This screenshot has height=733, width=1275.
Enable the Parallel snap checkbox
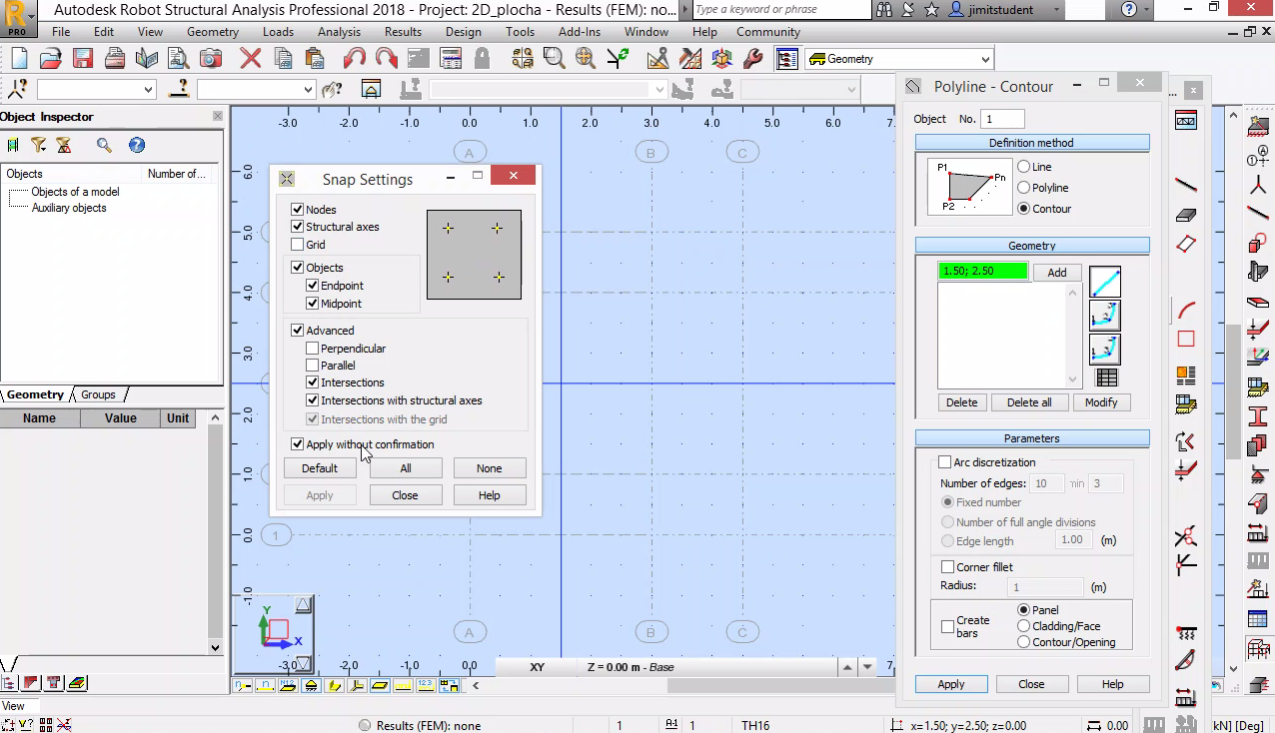(312, 365)
